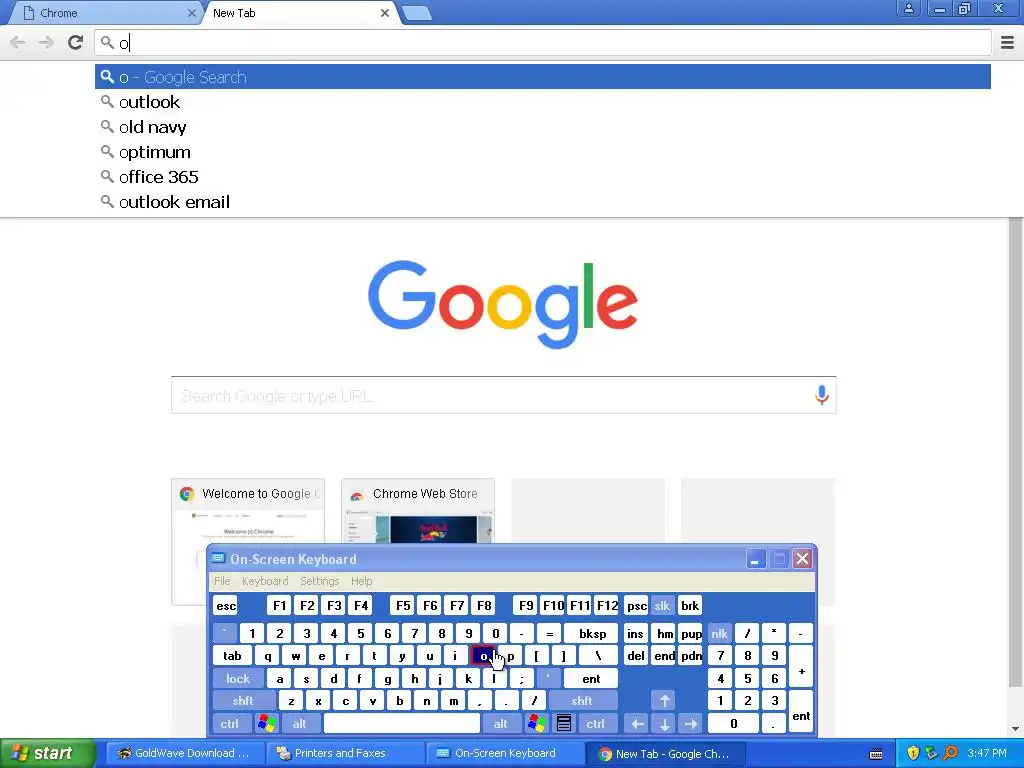Click the right Windows logo key

point(537,724)
